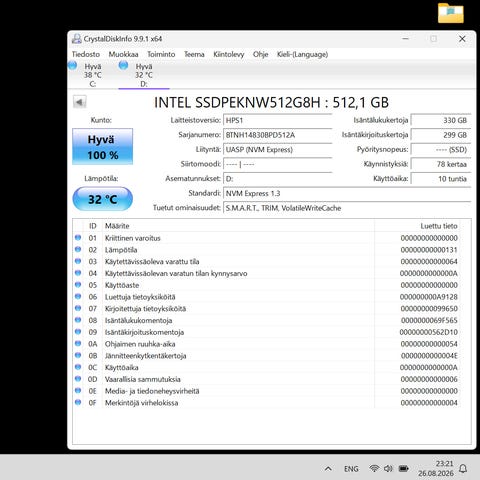Click the volume speaker tray icon
Screen dimensions: 480x480
(x=388, y=468)
